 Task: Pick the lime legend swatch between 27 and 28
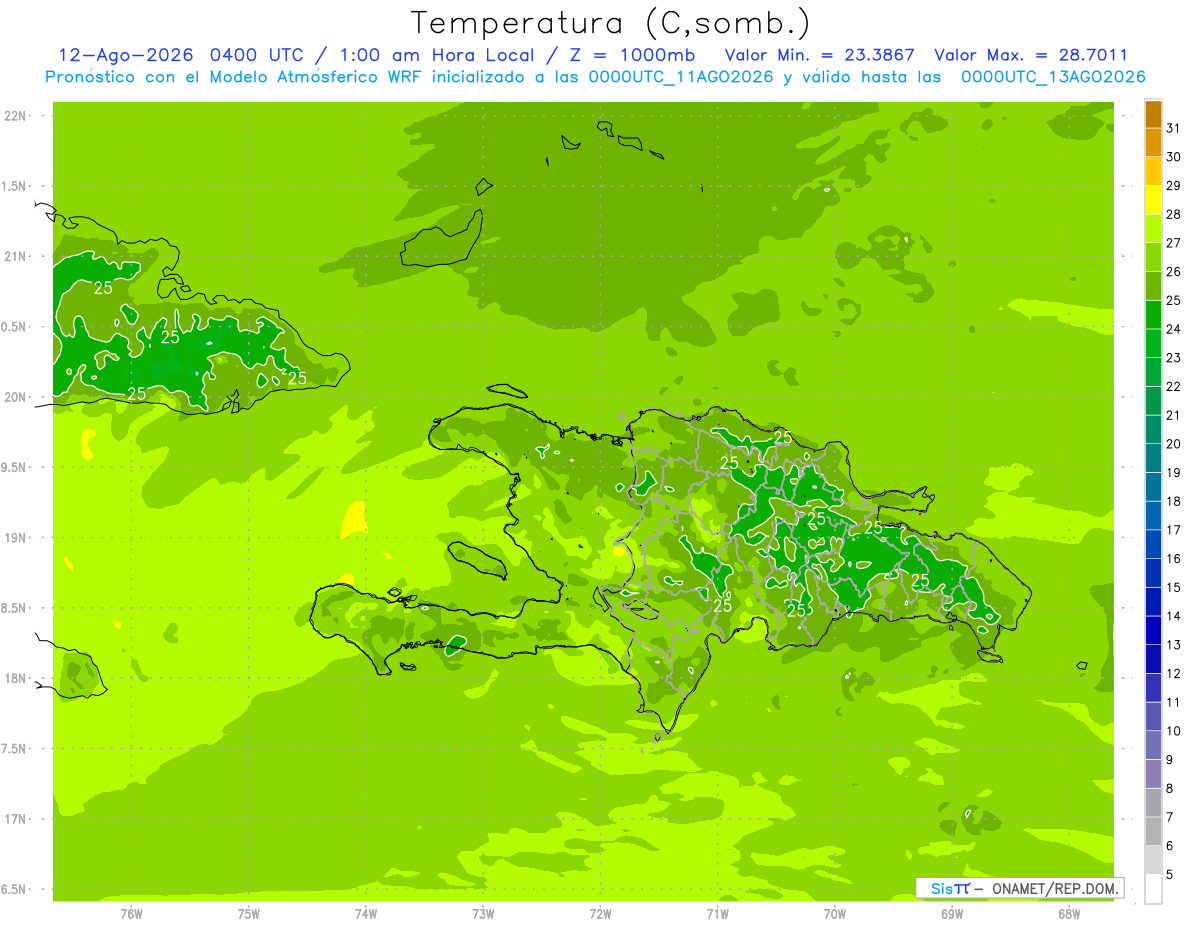coord(1153,229)
